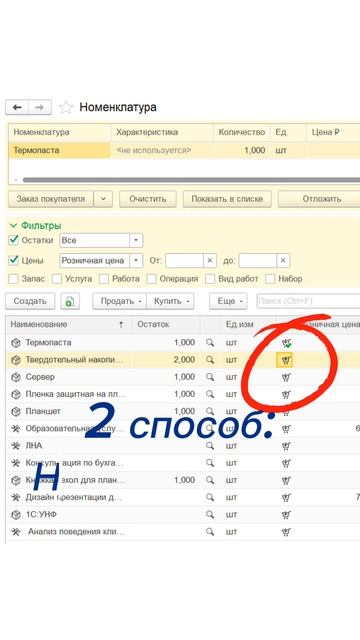Screen dimensions: 360x640
Task: Click the cart icon in the 1С:УНФ row
Action: point(286,515)
